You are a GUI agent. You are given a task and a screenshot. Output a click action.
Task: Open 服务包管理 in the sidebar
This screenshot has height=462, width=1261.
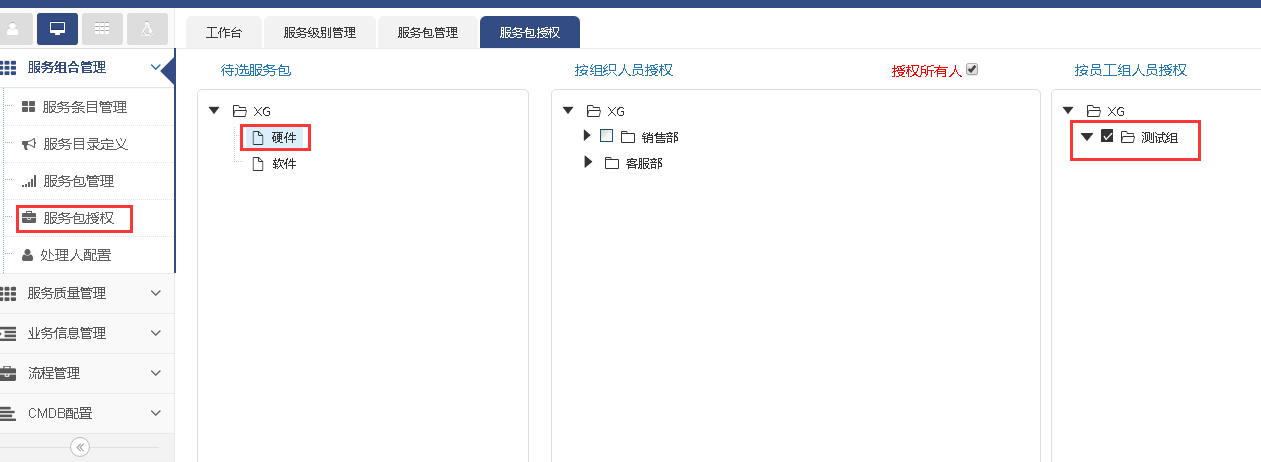(78, 181)
